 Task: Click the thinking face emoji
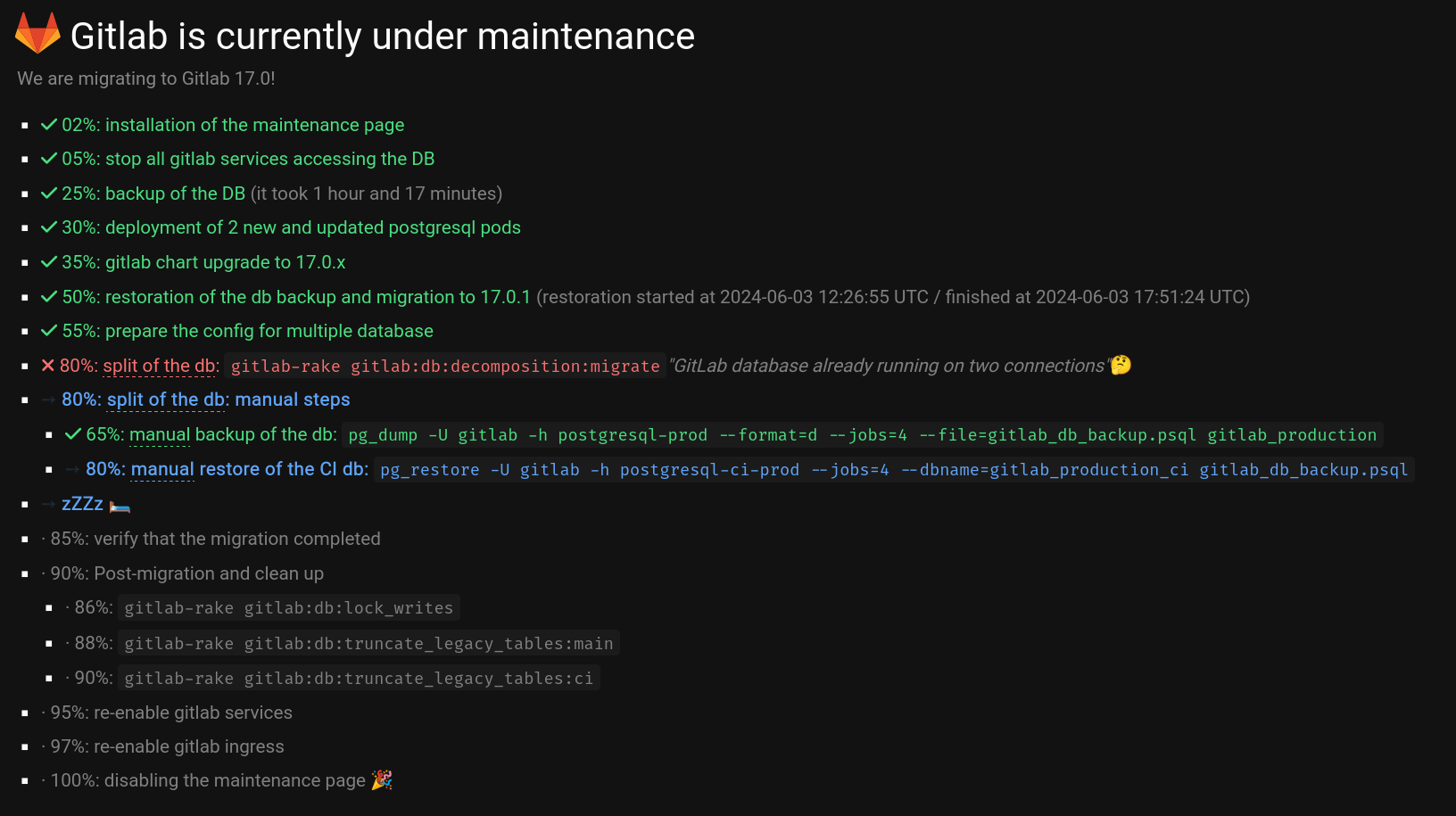click(x=1121, y=366)
